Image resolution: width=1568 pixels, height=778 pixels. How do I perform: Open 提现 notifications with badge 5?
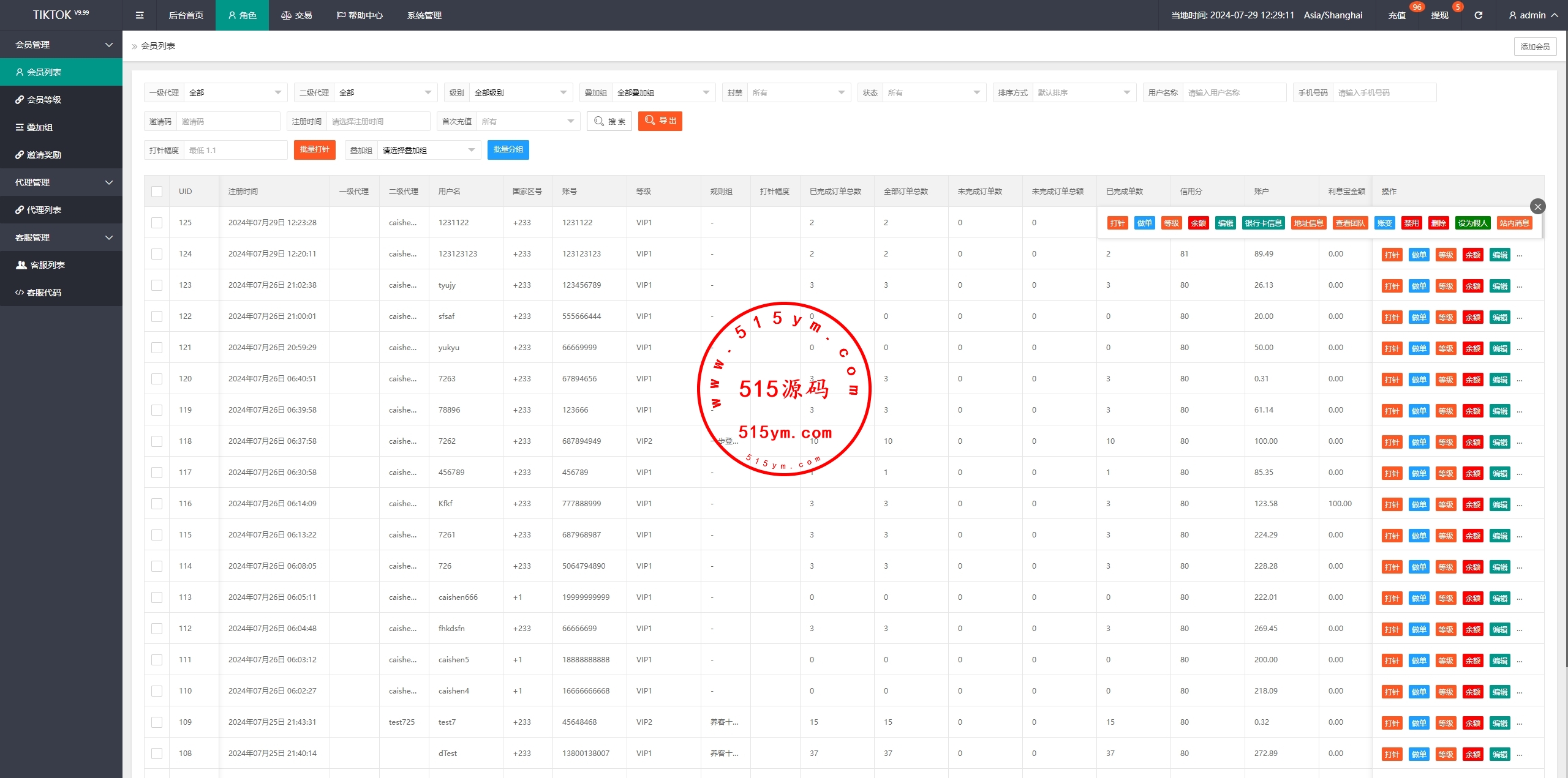(1439, 15)
